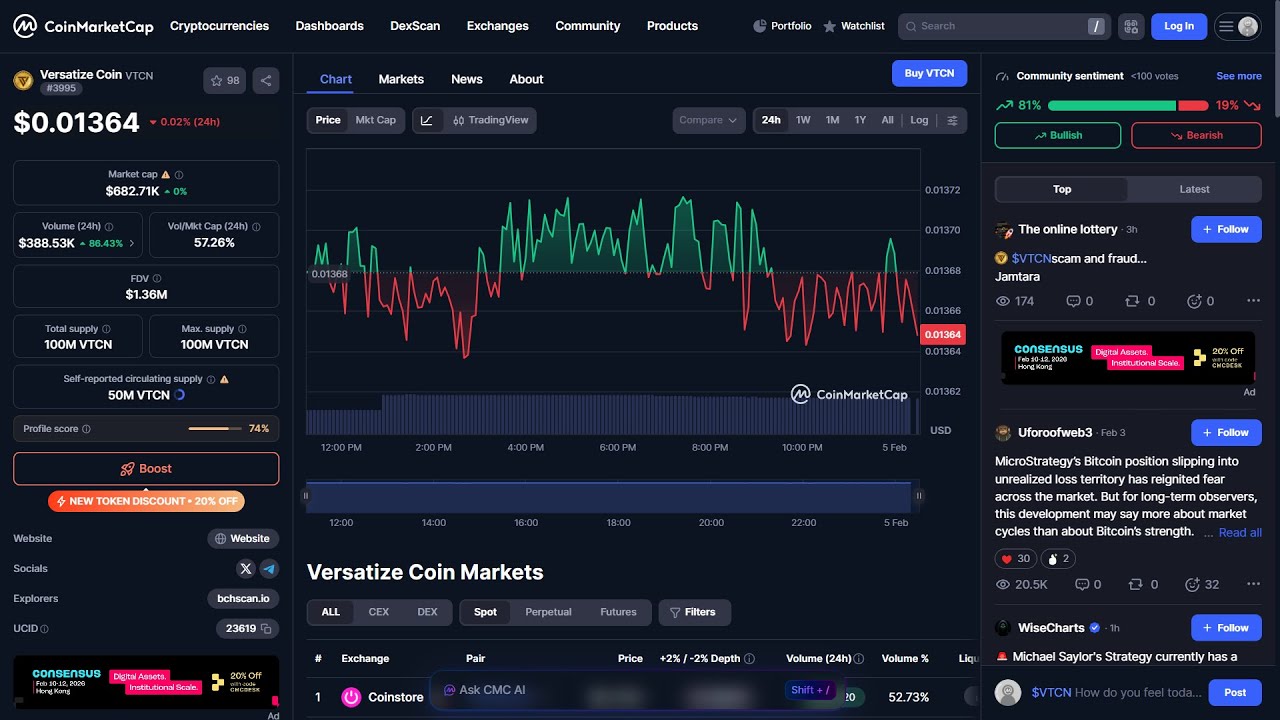Select Price chart mode
The height and width of the screenshot is (720, 1280).
(328, 120)
